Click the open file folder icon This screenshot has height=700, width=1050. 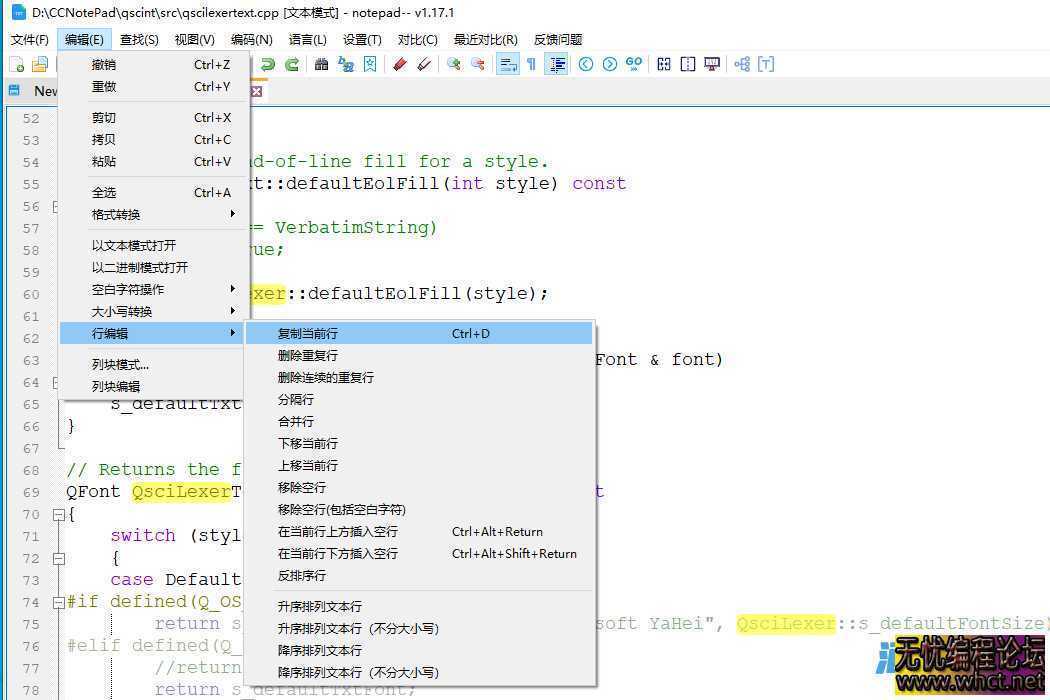[38, 64]
